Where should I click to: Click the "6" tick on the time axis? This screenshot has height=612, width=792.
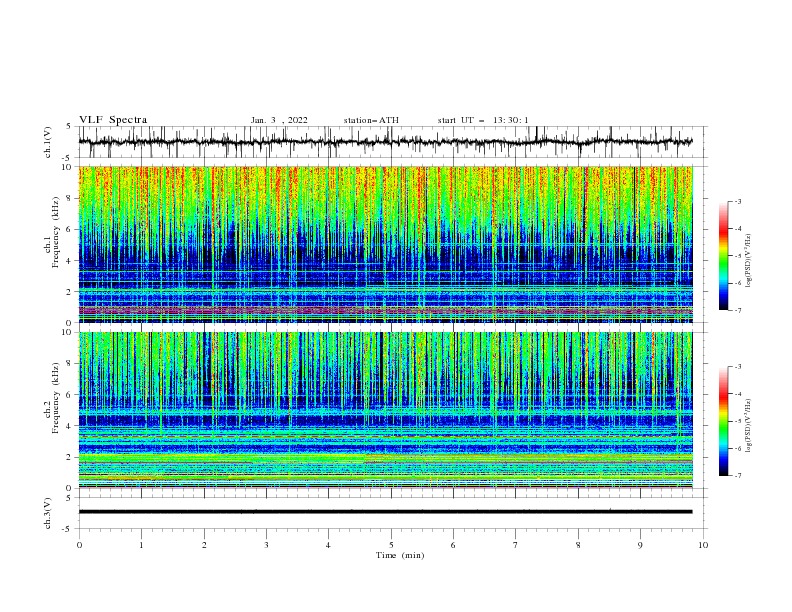pyautogui.click(x=453, y=545)
